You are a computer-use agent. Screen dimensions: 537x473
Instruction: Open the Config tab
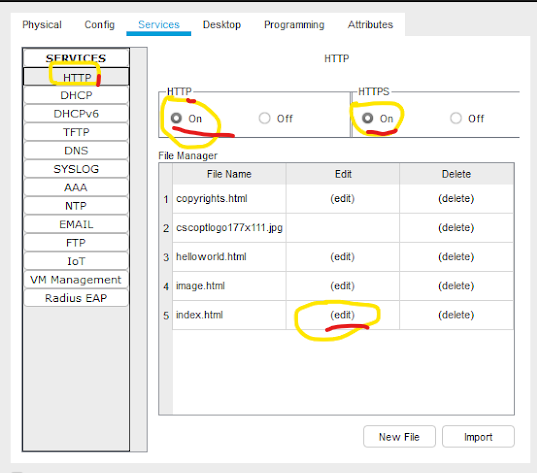coord(99,25)
